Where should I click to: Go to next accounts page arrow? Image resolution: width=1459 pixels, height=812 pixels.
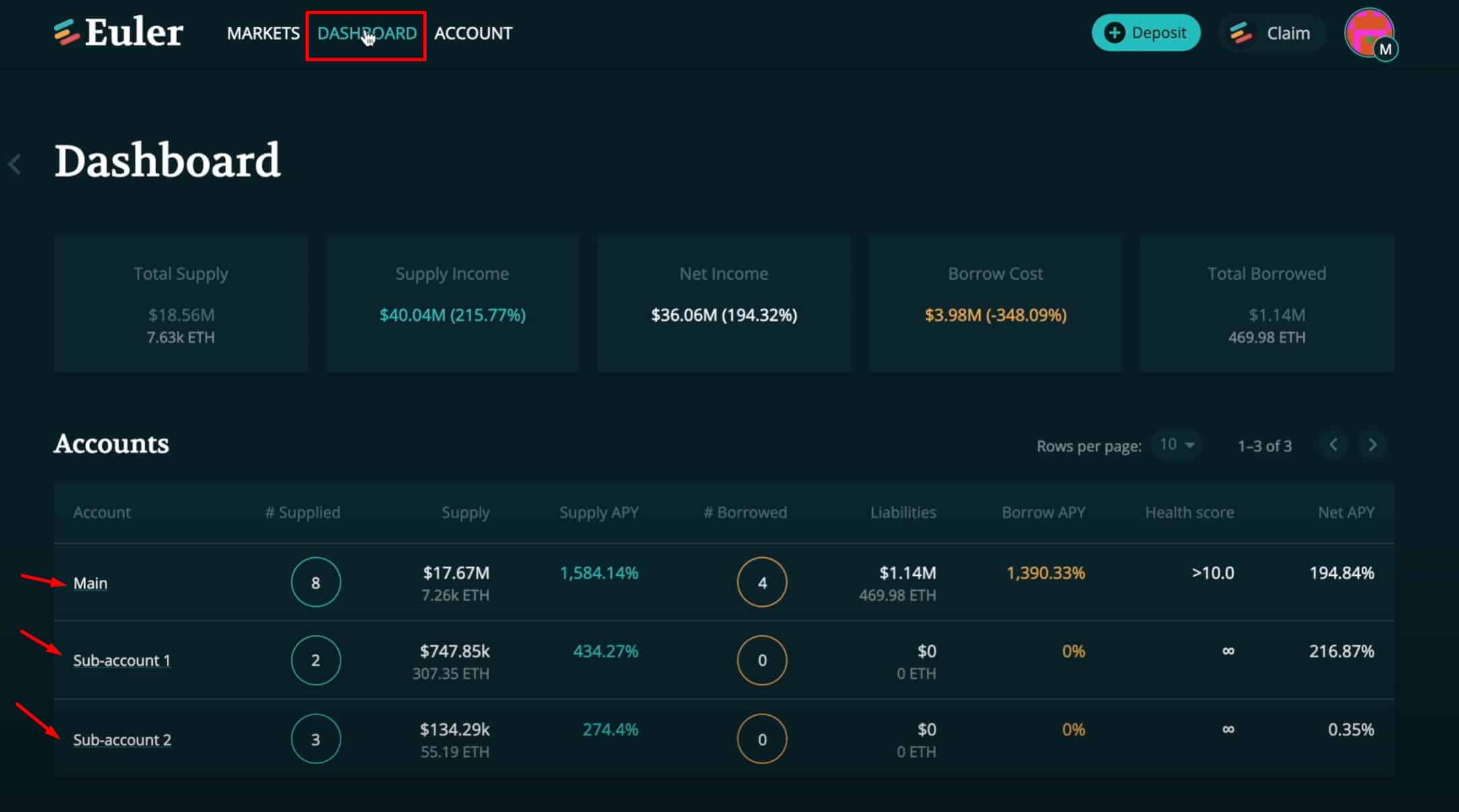[1372, 445]
